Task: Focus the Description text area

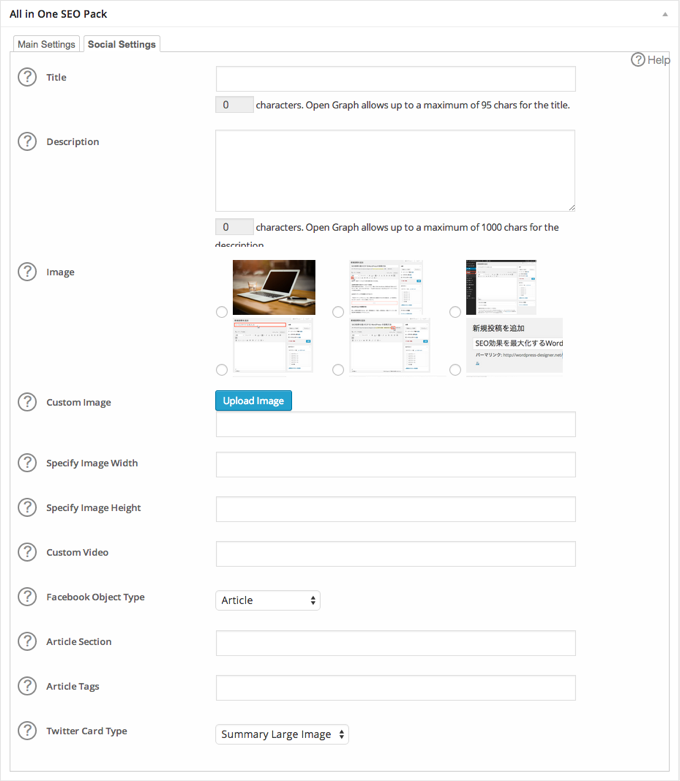Action: (395, 171)
